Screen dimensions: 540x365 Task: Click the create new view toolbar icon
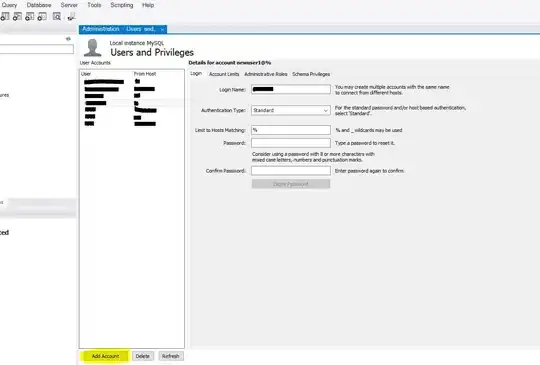pos(17,17)
